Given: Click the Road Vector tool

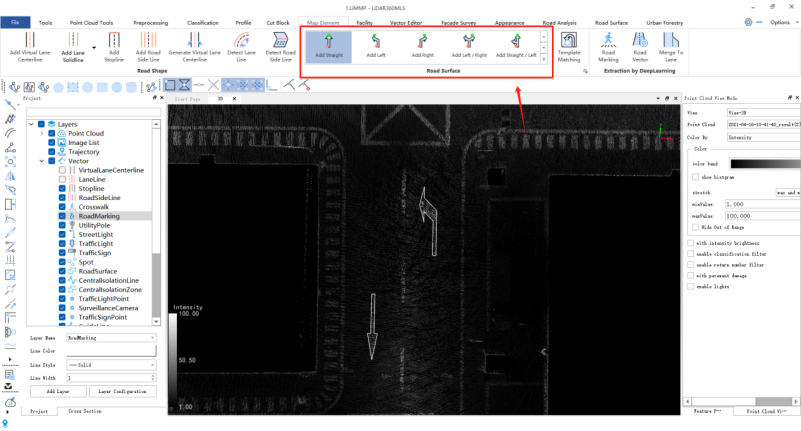Looking at the screenshot, I should [x=640, y=47].
